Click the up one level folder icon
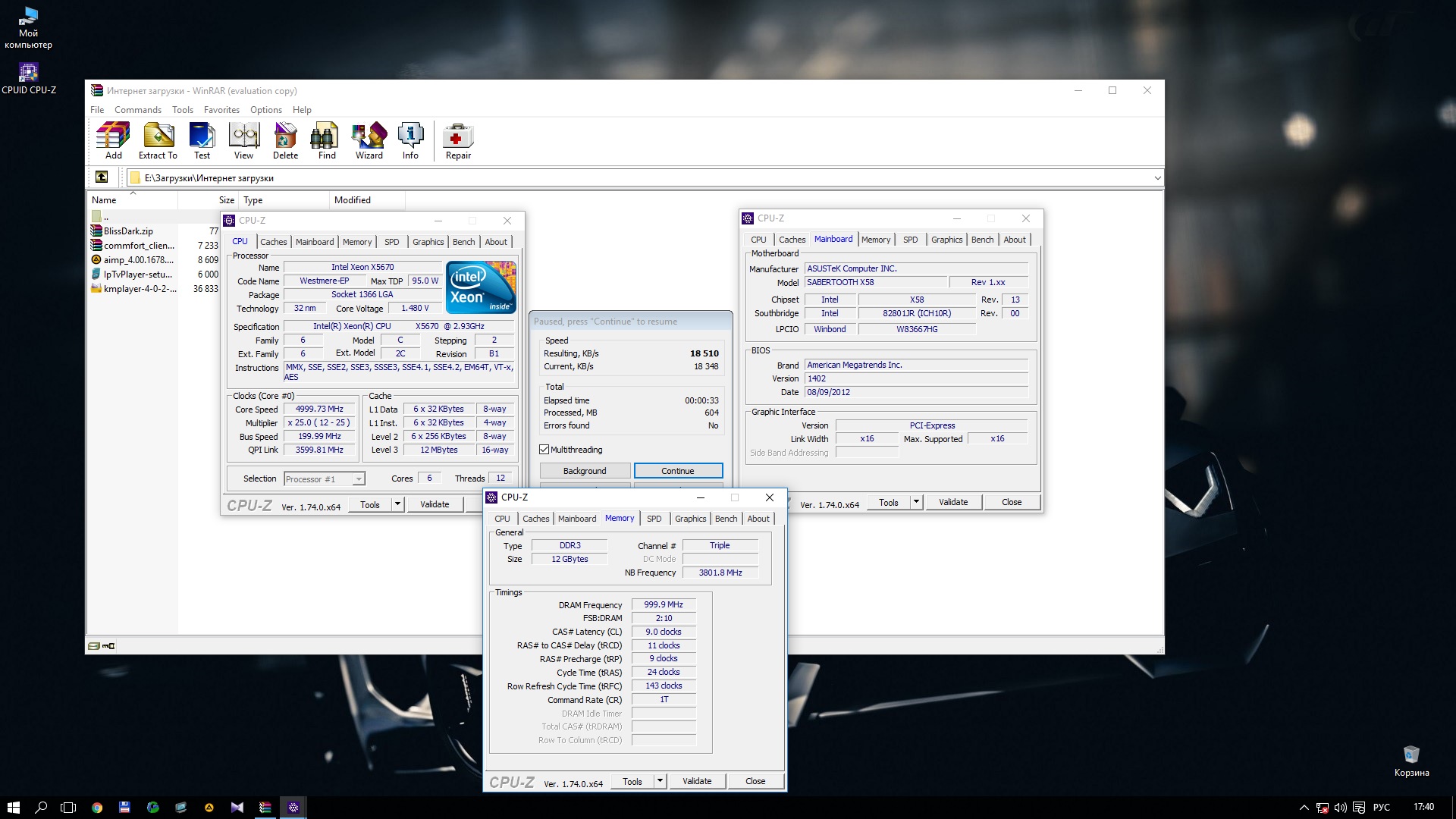Screen dimensions: 1456x819 click(102, 177)
